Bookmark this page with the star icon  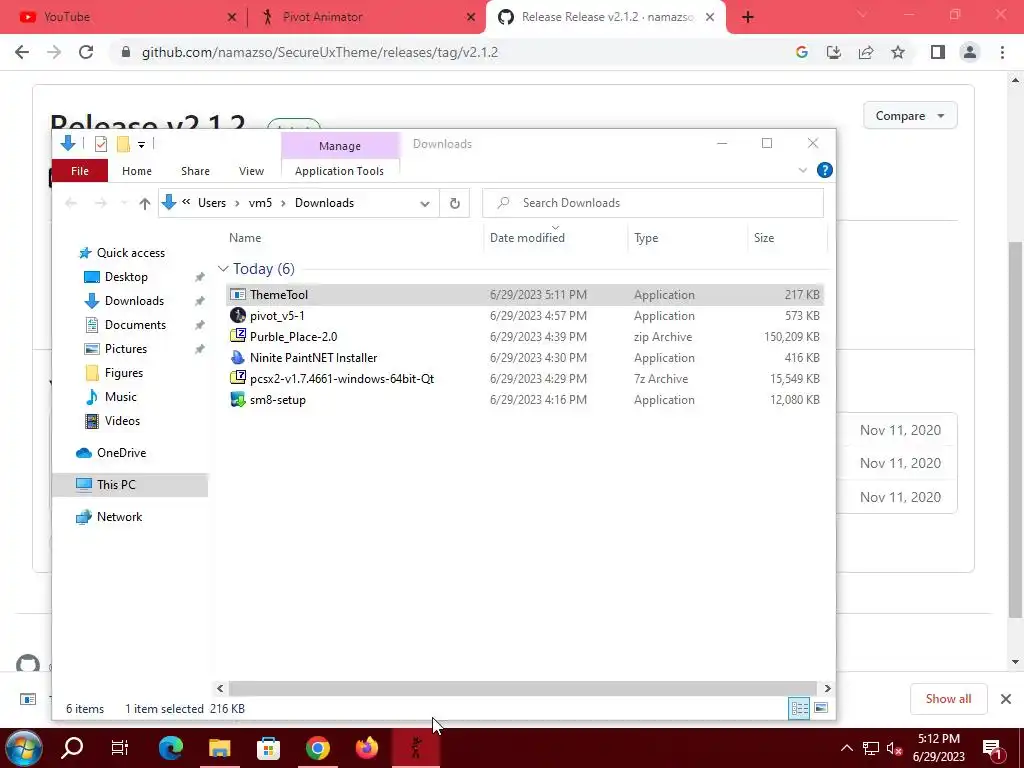click(898, 52)
